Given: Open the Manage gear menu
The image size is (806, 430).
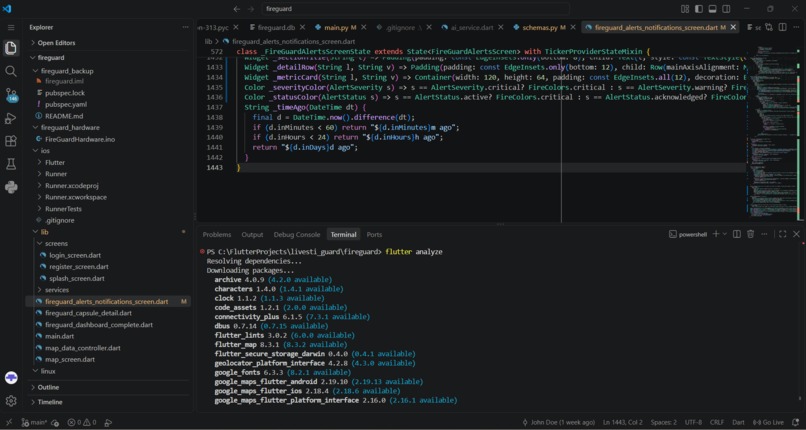Looking at the screenshot, I should coord(11,401).
